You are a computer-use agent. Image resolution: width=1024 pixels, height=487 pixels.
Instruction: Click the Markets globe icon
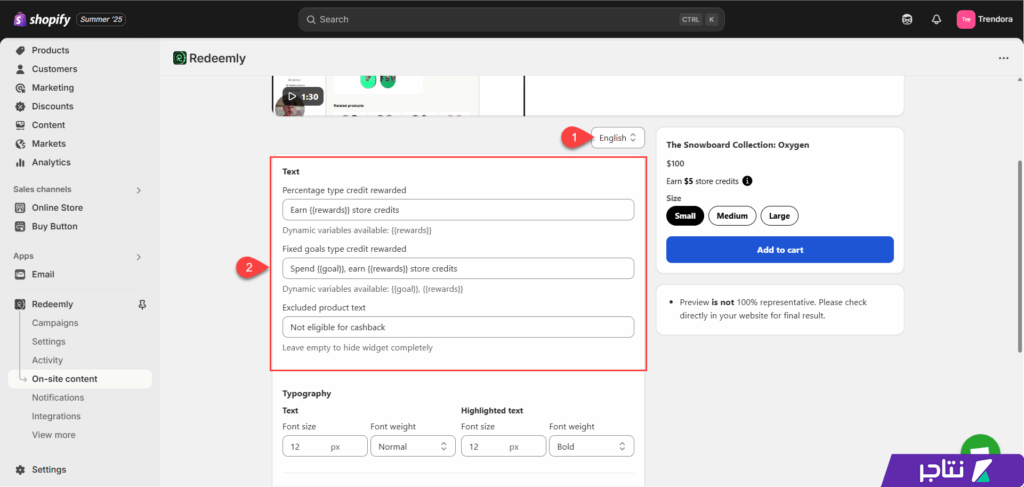(20, 144)
